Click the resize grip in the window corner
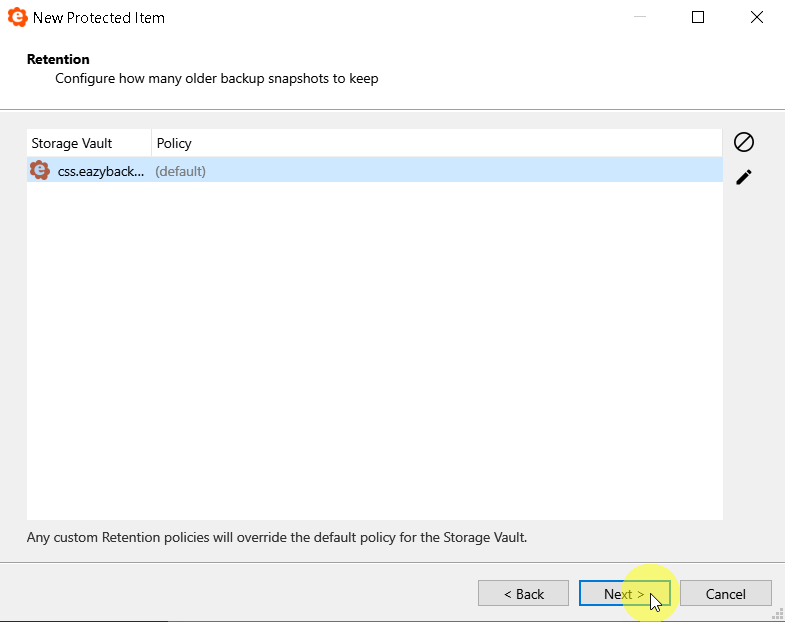The height and width of the screenshot is (622, 785). point(778,615)
